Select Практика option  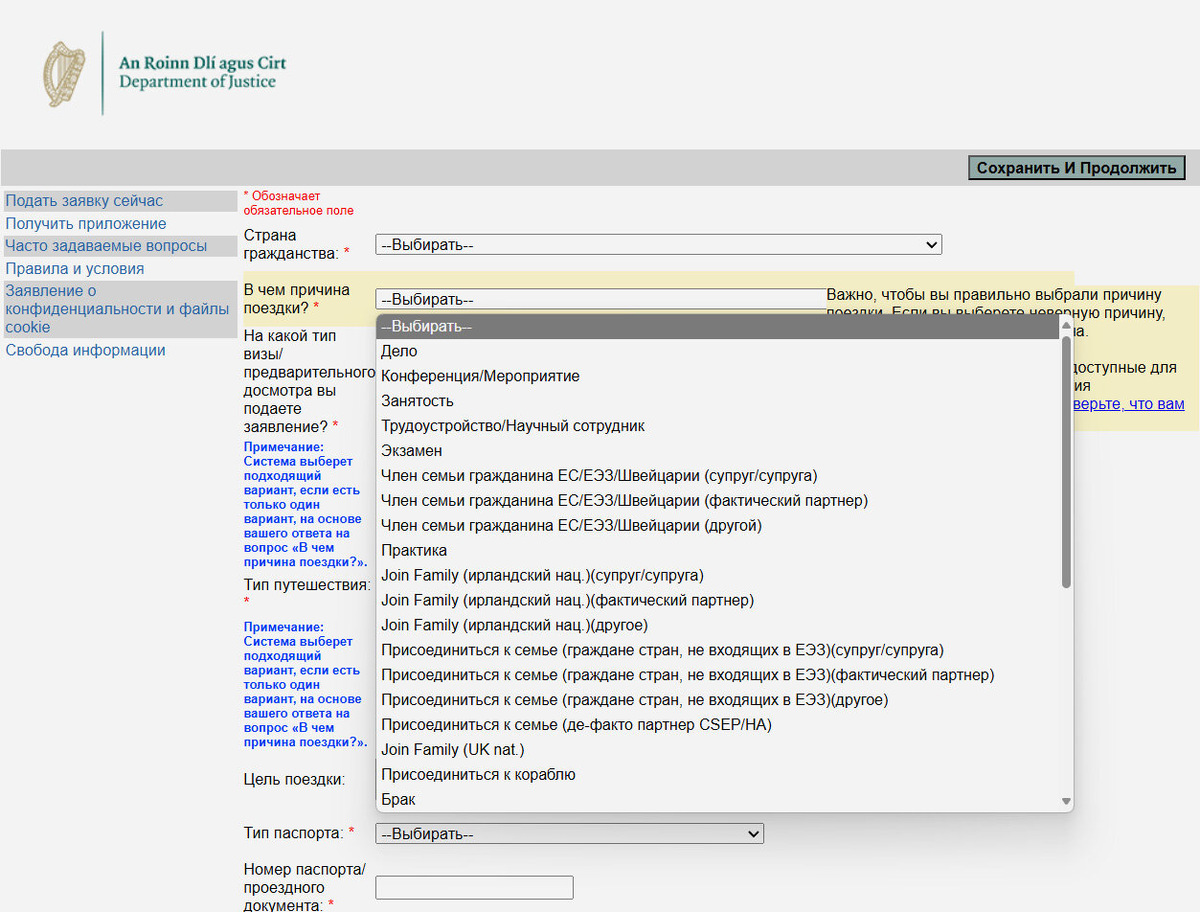click(718, 551)
